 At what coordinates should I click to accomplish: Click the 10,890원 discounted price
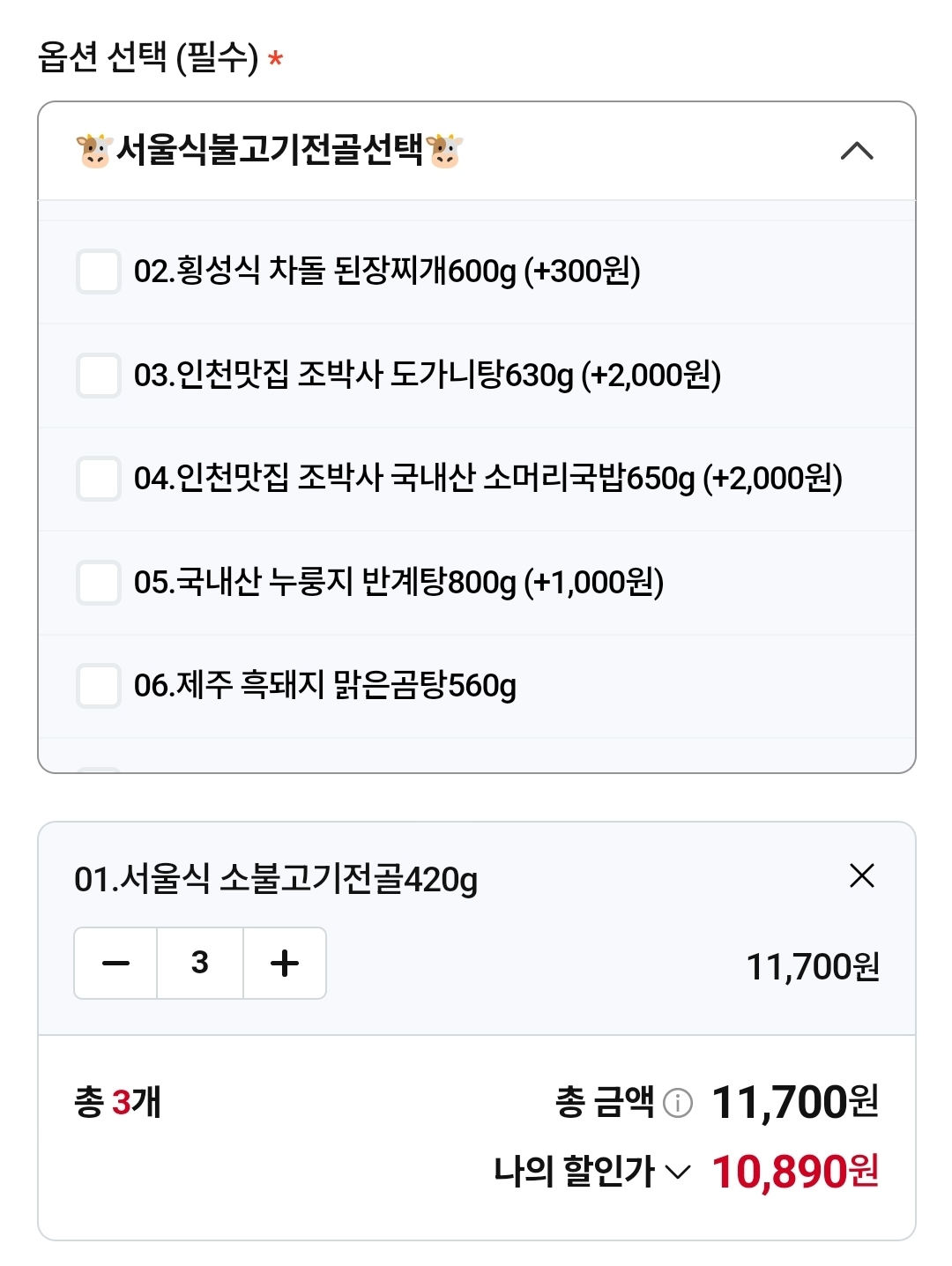click(x=795, y=1172)
